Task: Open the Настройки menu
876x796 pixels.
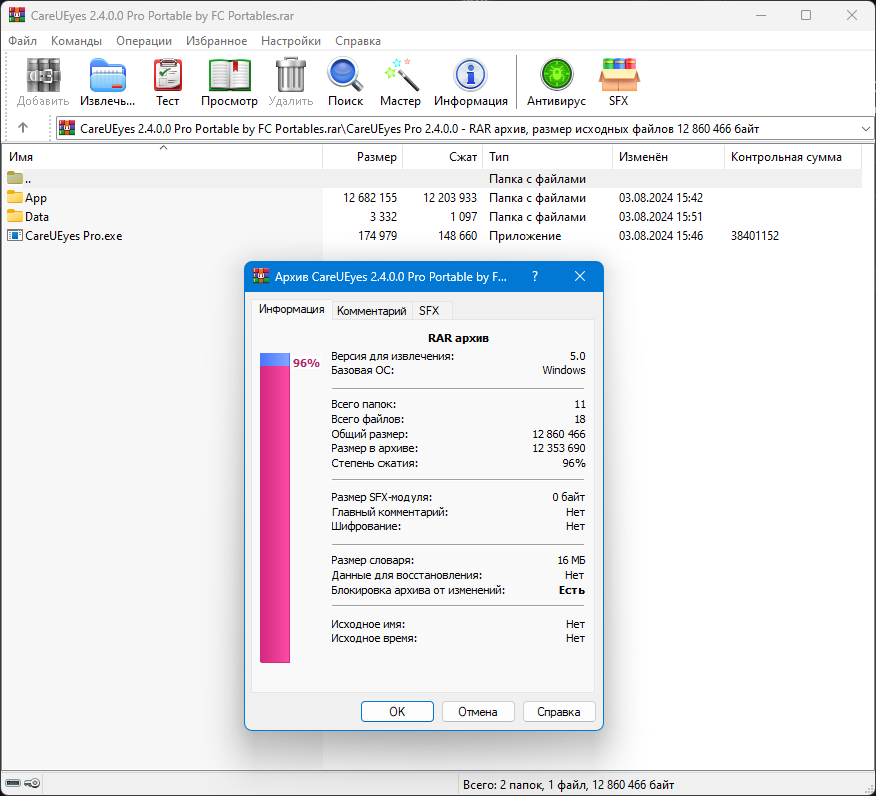Action: coord(291,41)
